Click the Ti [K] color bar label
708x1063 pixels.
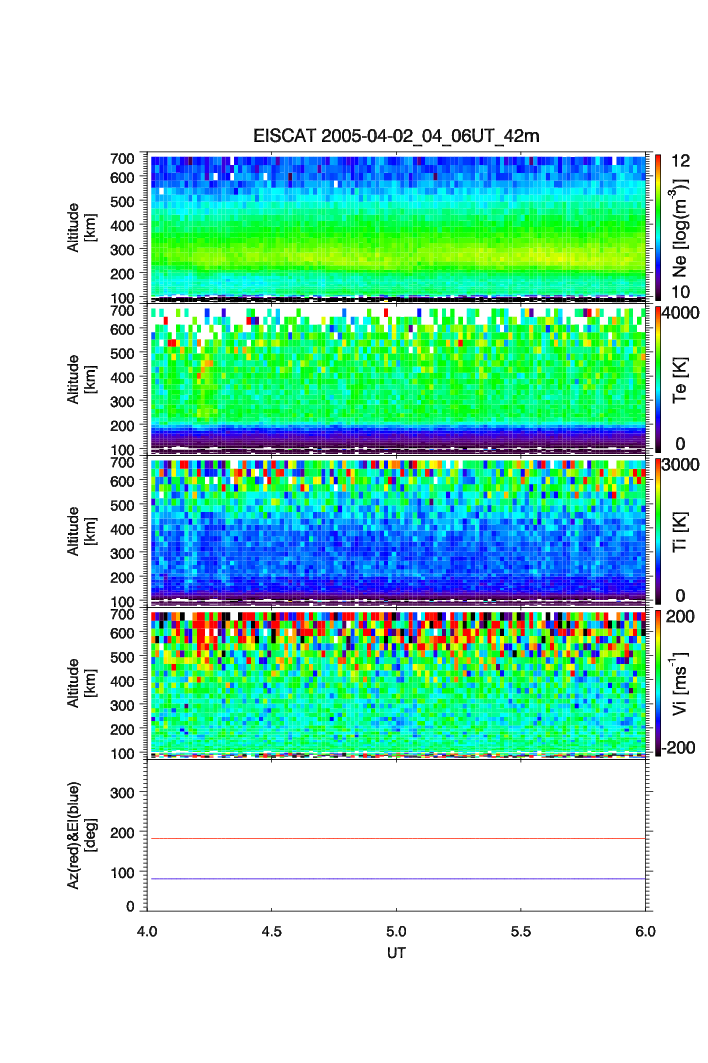coord(681,530)
